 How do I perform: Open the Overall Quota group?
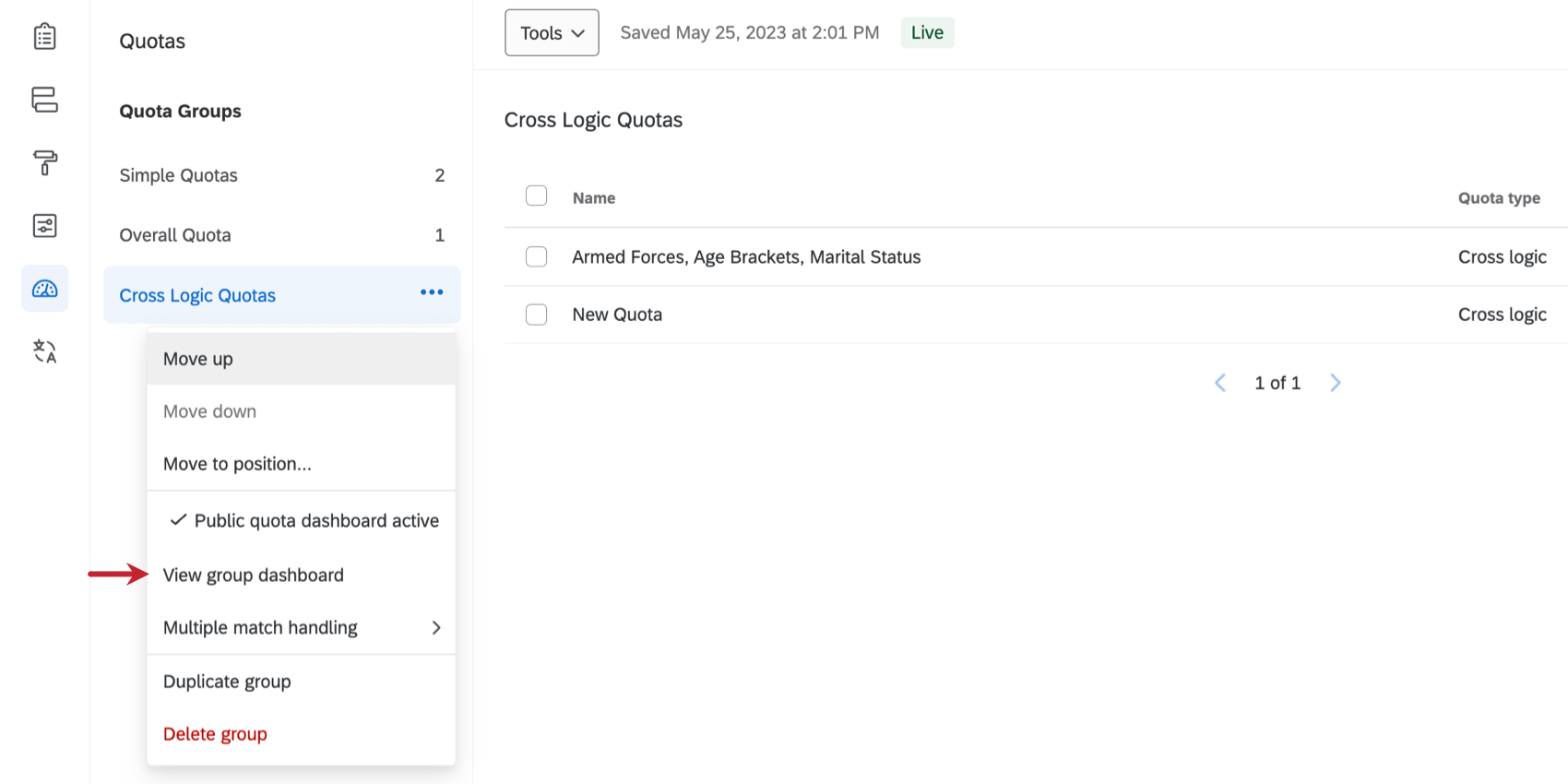175,235
